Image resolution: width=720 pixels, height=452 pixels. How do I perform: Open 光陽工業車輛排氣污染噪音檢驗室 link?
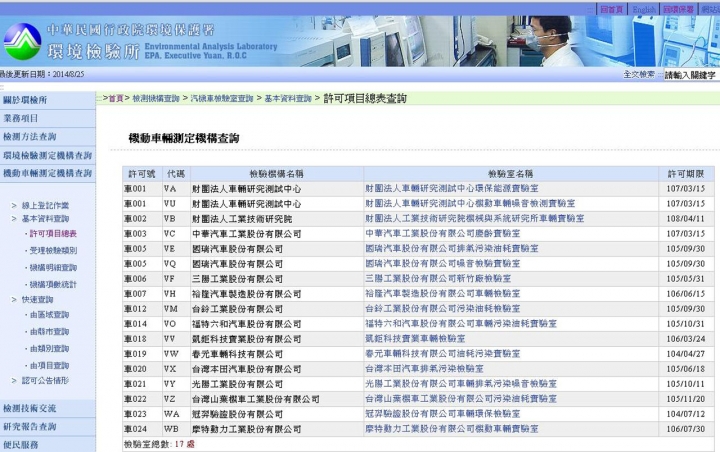point(461,384)
